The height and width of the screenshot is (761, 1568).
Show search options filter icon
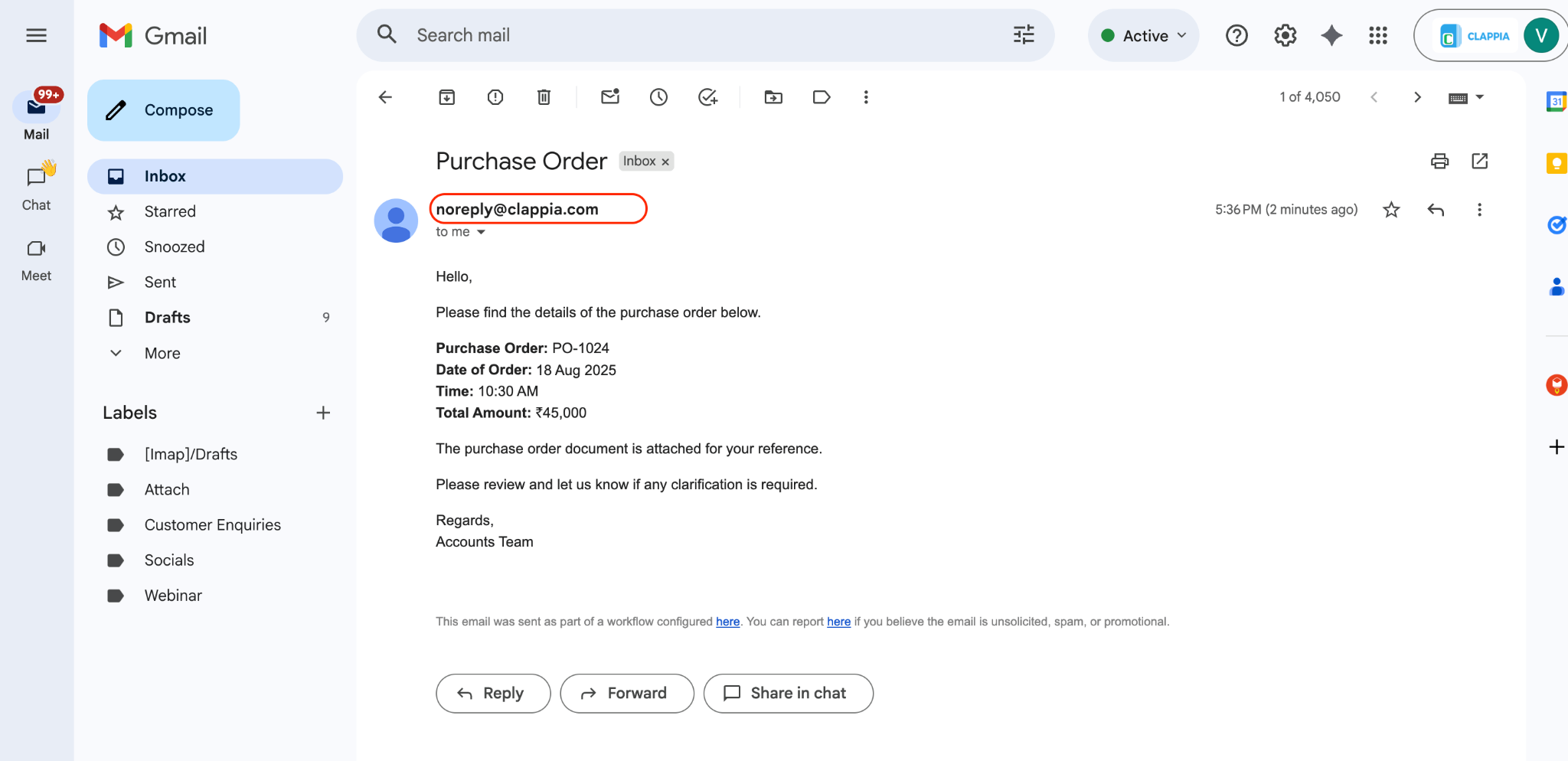tap(1024, 34)
